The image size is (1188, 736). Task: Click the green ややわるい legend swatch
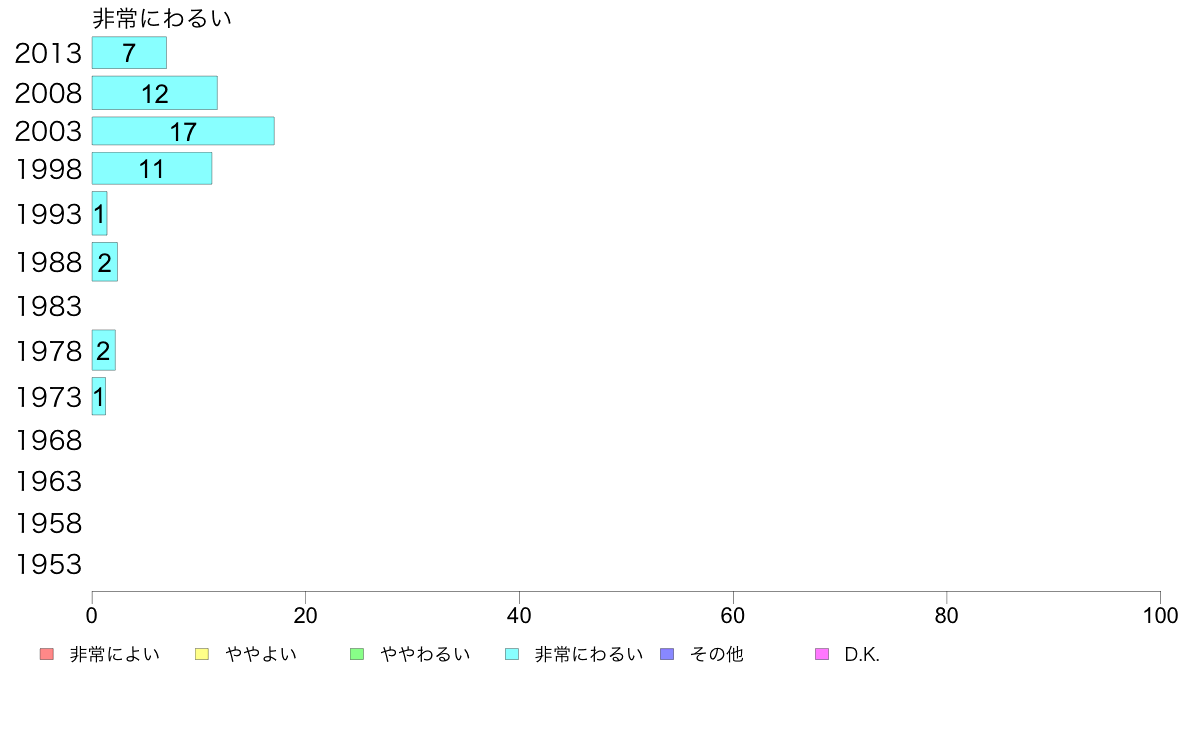(357, 654)
